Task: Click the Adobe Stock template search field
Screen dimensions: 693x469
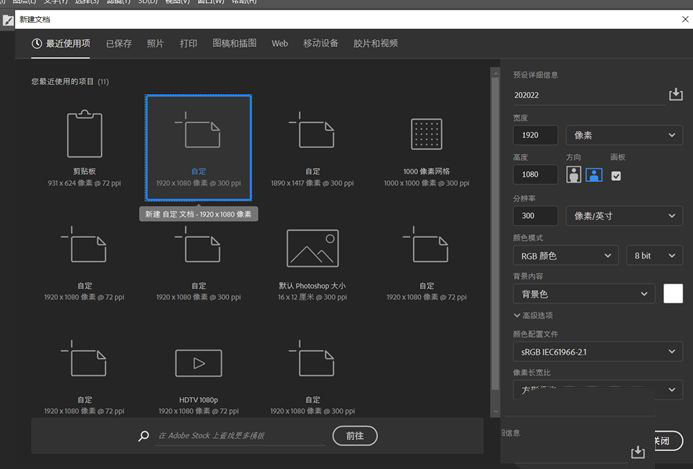Action: coord(241,436)
